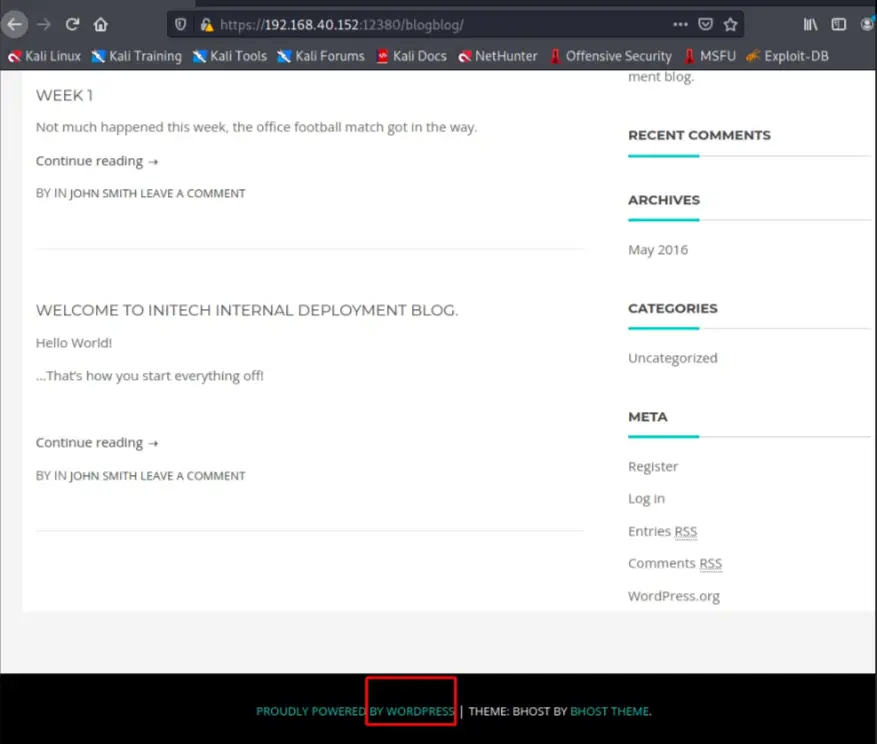Open the WEEK 1 post title

coord(64,96)
